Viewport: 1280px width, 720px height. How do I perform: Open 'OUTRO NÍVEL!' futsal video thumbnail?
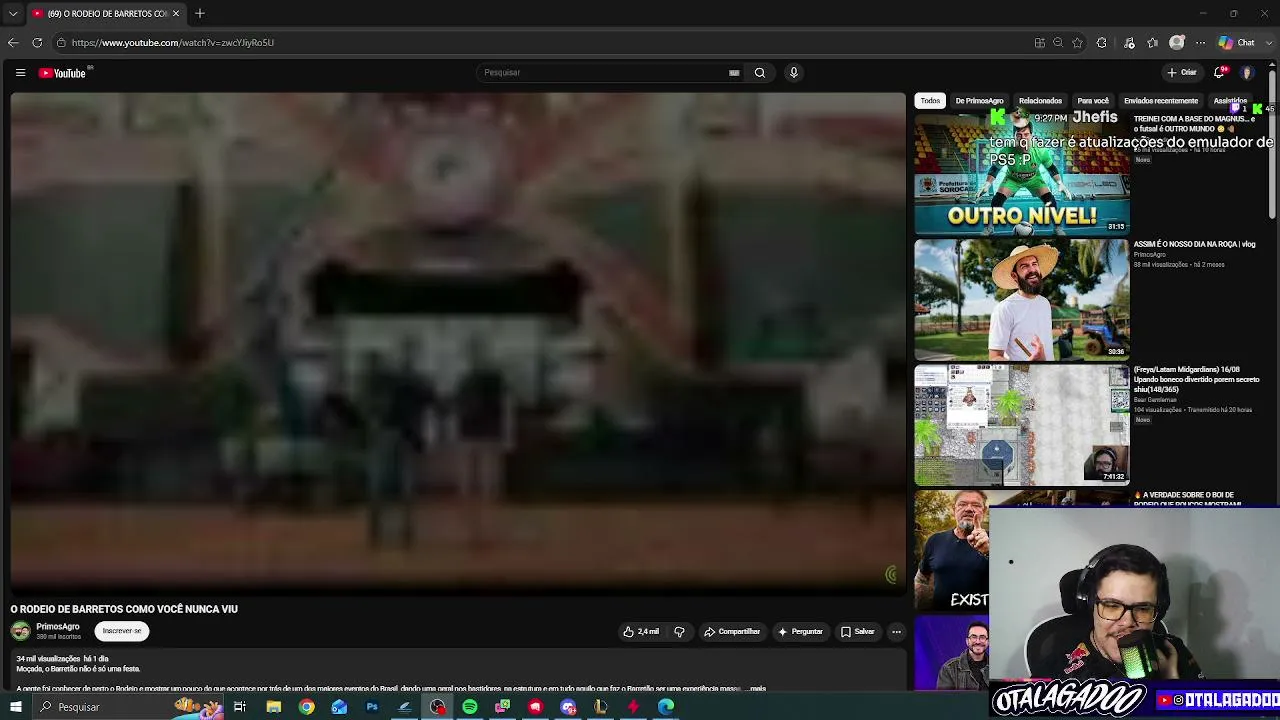(x=1022, y=174)
